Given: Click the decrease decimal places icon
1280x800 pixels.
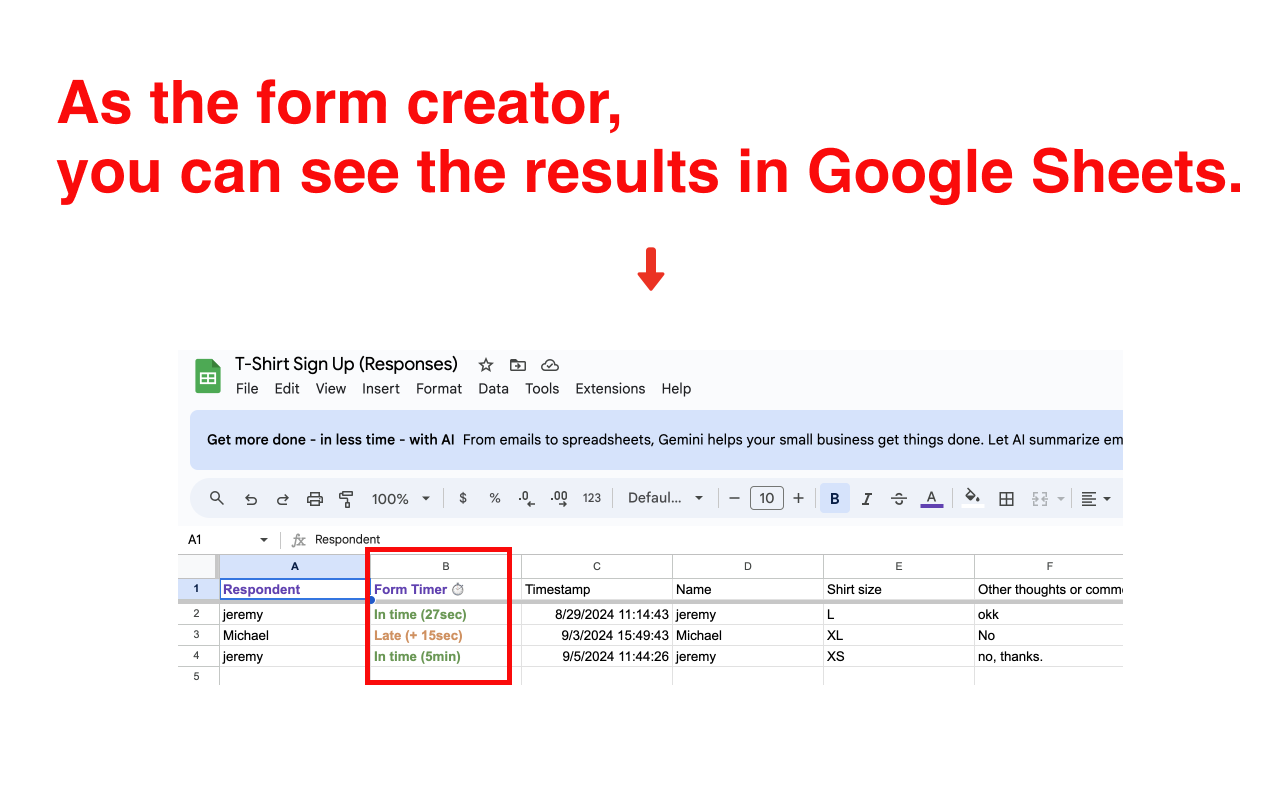Looking at the screenshot, I should [526, 497].
